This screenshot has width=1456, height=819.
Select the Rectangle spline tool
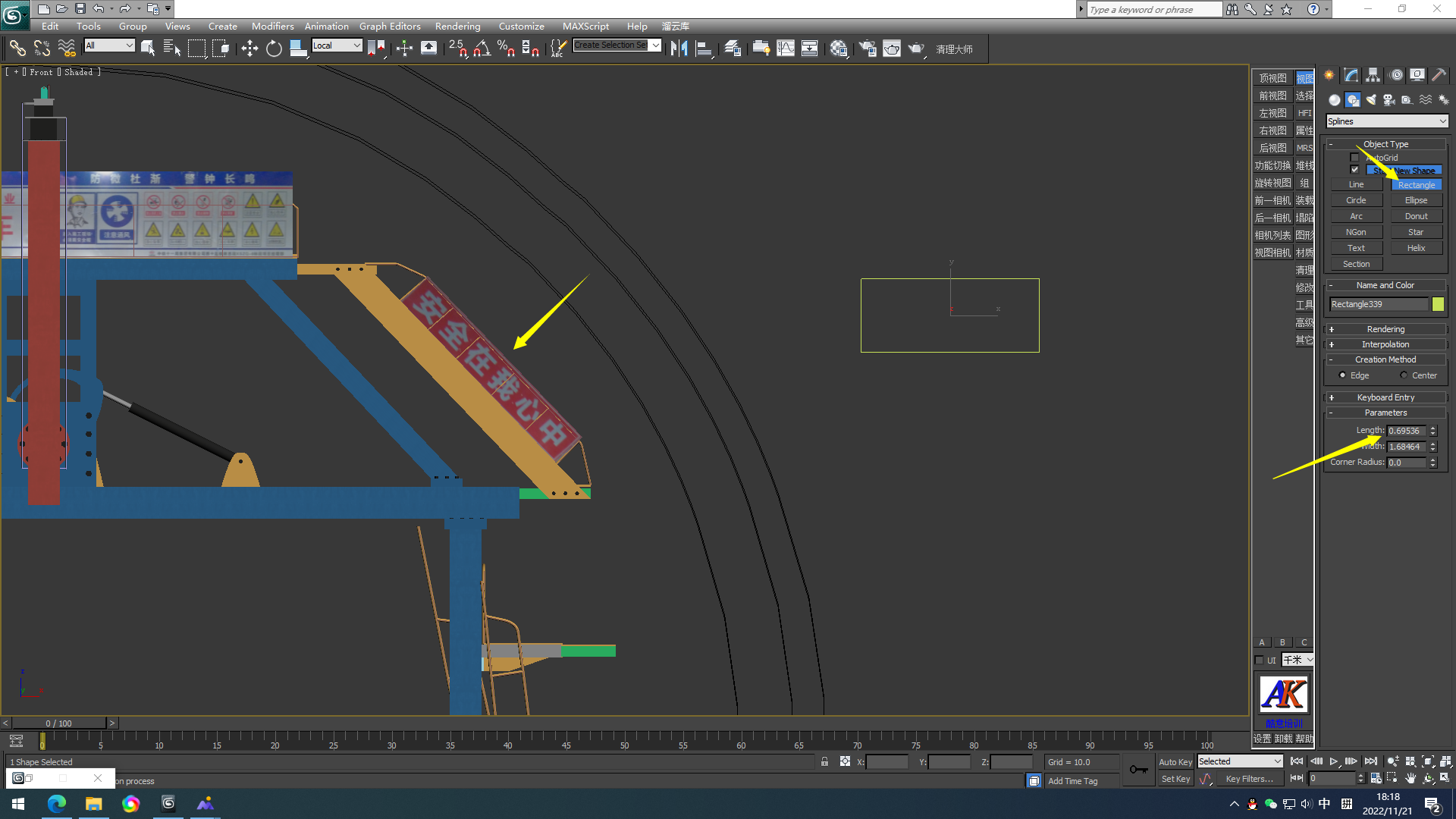(1414, 184)
